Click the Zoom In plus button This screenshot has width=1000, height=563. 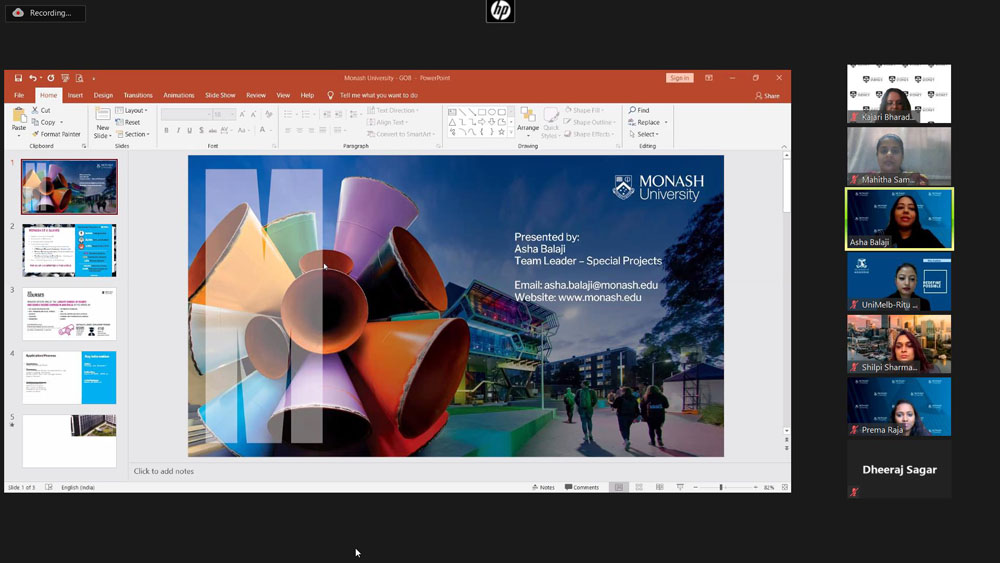click(x=755, y=487)
